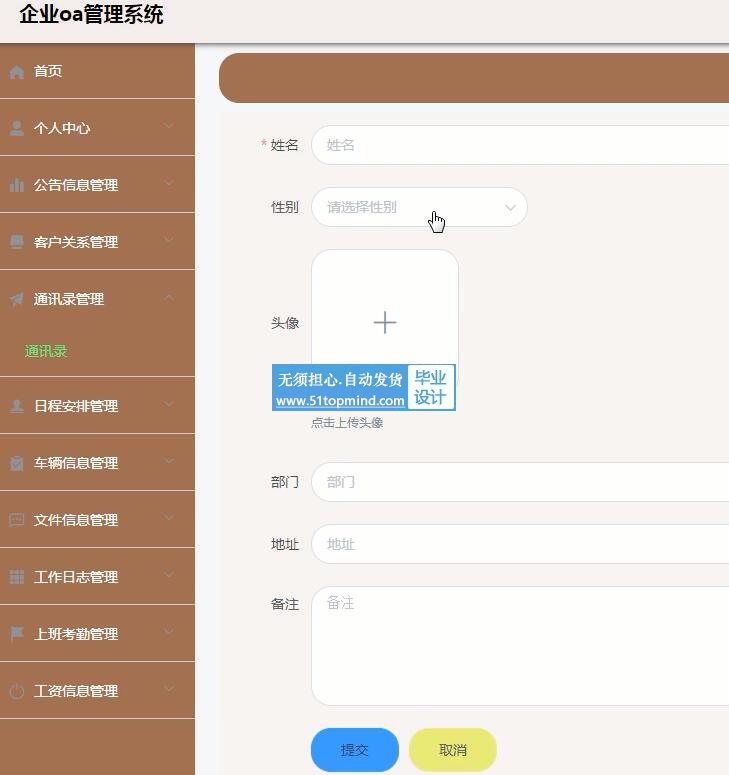Screen dimensions: 729x775
Task: Expand 车辆信息管理 using its chevron
Action: (169, 461)
